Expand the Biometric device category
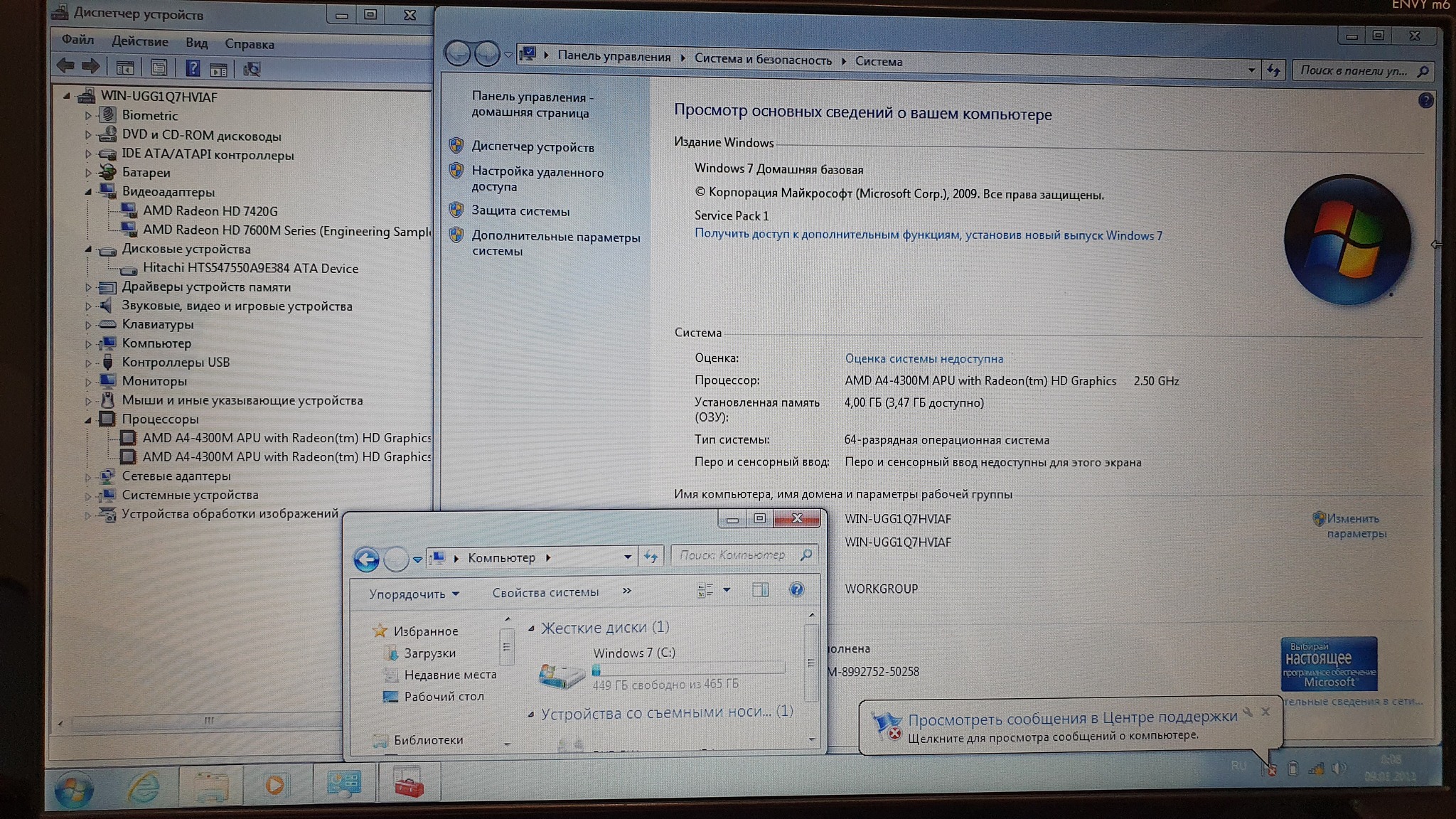Screen dimensions: 1456x819 (88, 115)
